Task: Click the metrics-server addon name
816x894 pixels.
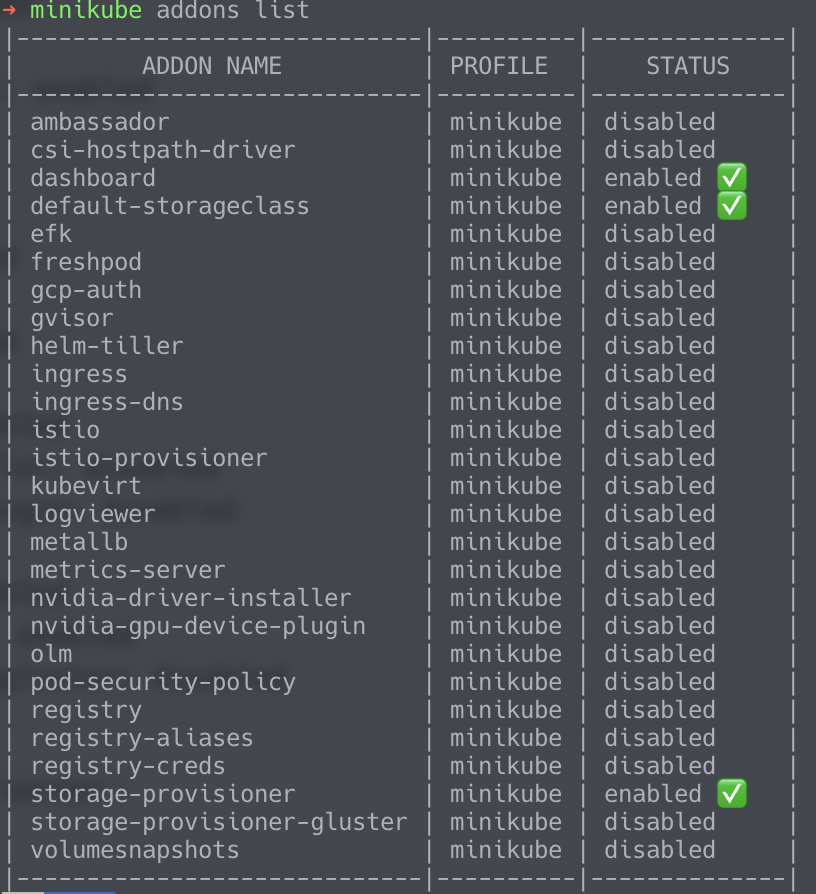Action: click(x=128, y=570)
